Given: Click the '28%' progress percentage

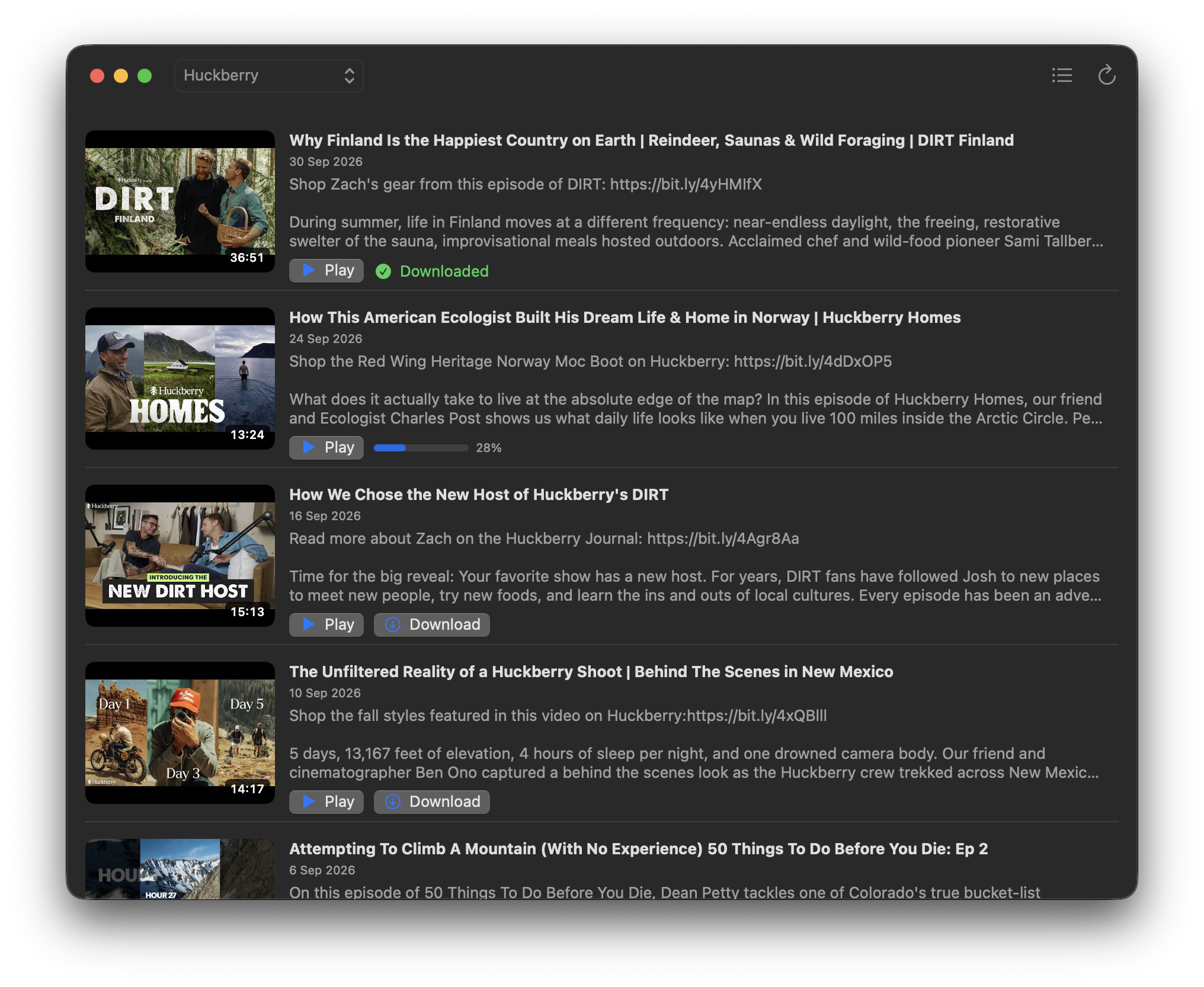Looking at the screenshot, I should click(x=489, y=448).
